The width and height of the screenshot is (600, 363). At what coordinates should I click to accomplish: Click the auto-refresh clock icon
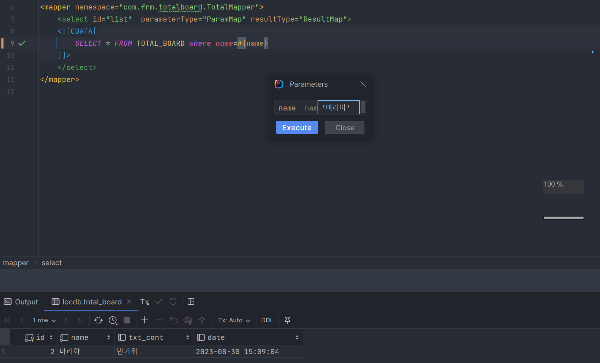113,320
